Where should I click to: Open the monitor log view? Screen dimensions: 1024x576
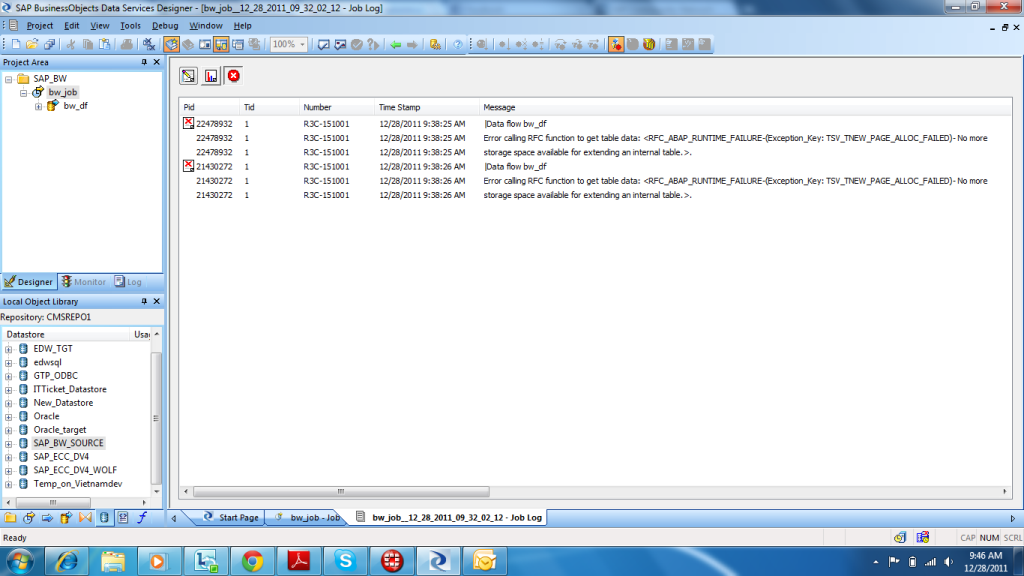211,75
